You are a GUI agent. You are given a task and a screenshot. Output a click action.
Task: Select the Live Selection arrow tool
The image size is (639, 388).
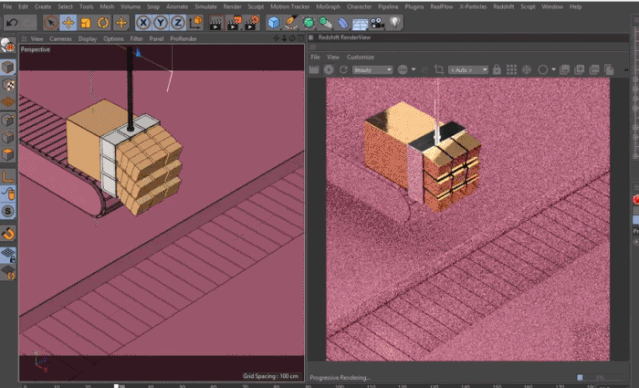tap(51, 22)
